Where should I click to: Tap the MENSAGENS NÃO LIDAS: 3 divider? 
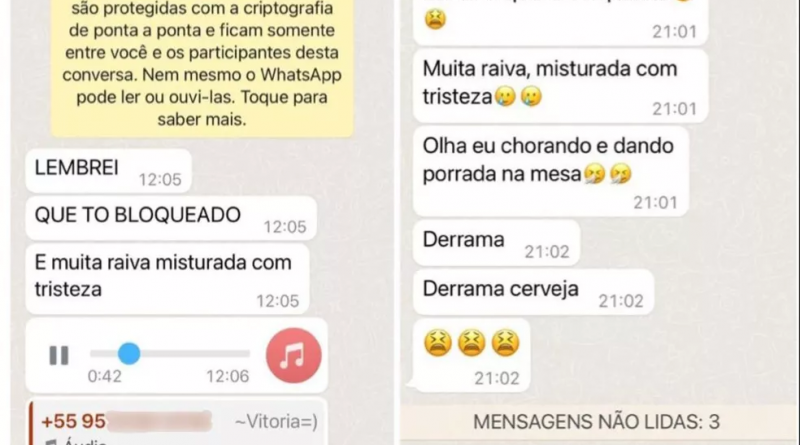click(x=596, y=422)
